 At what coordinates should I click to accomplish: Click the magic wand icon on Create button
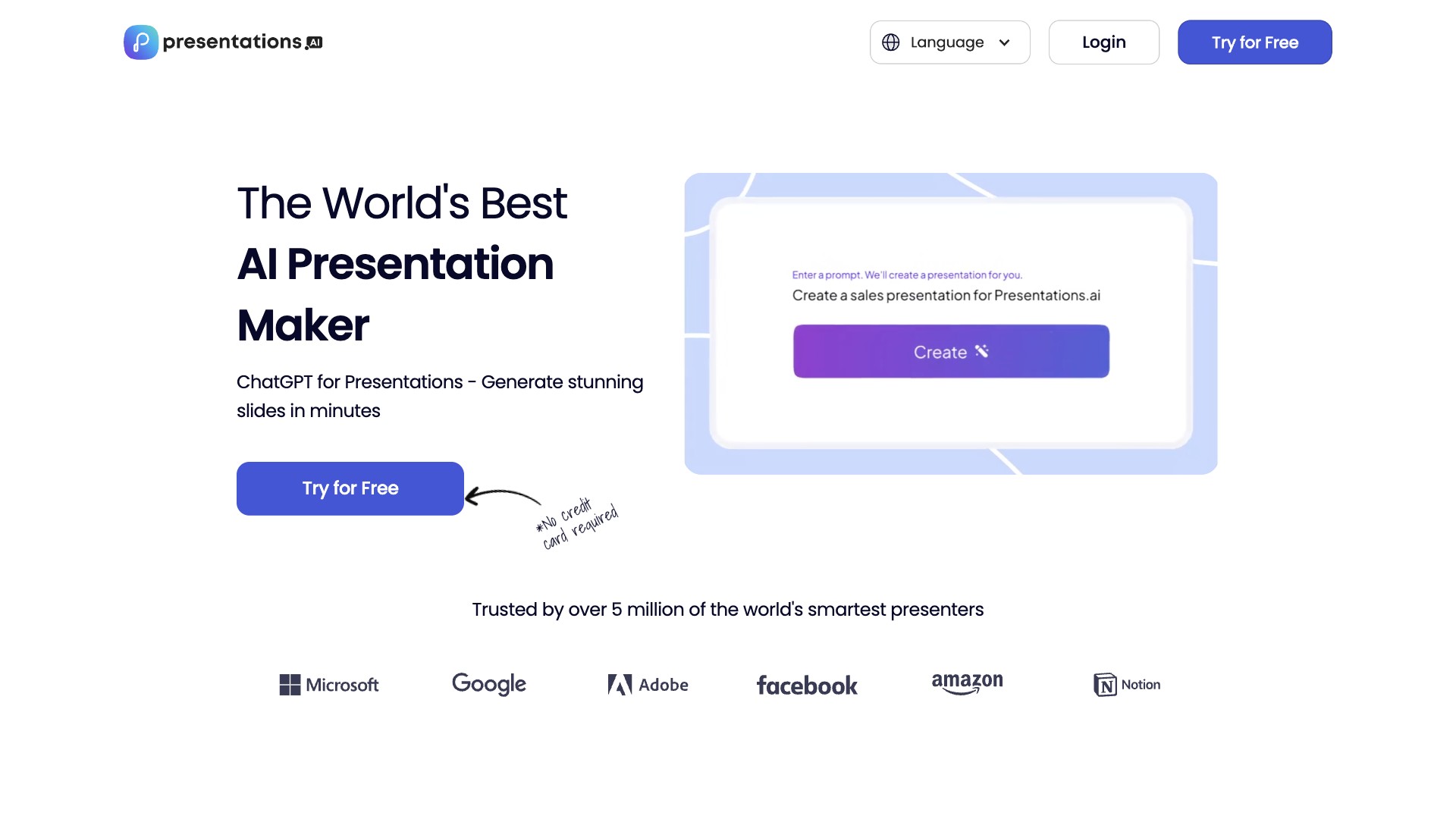pyautogui.click(x=983, y=350)
